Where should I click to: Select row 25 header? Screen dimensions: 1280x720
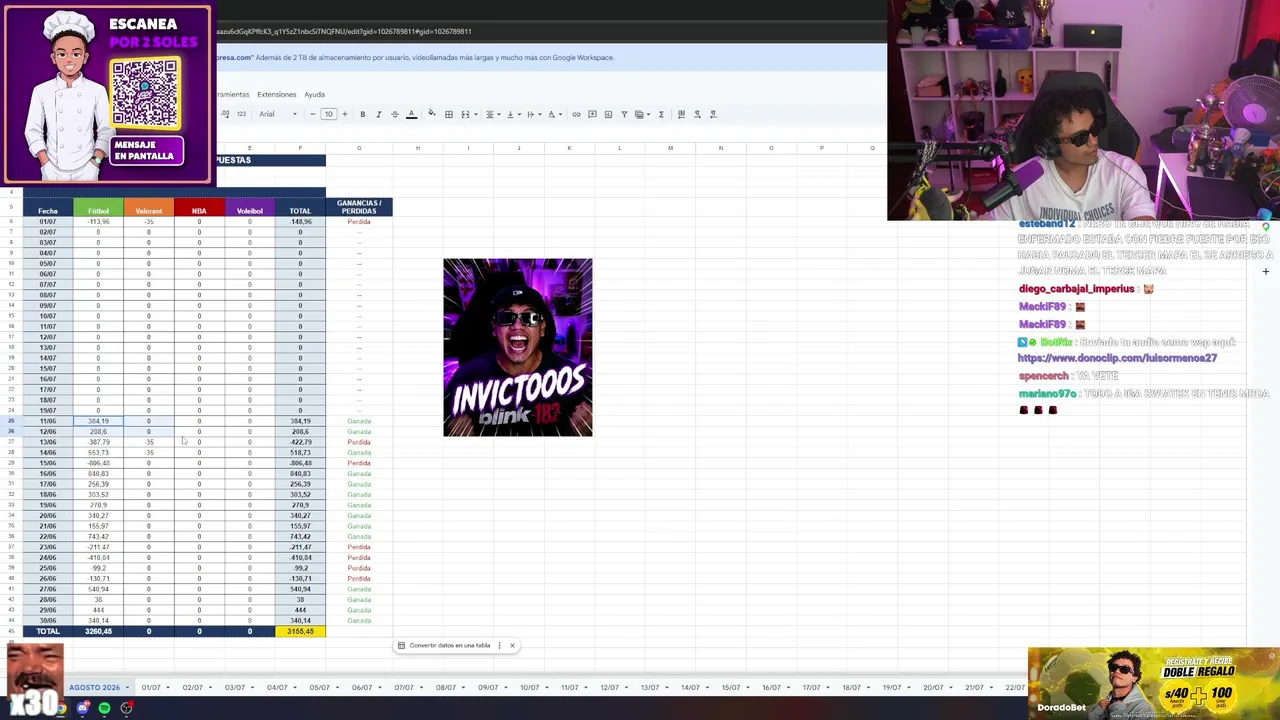(11, 421)
